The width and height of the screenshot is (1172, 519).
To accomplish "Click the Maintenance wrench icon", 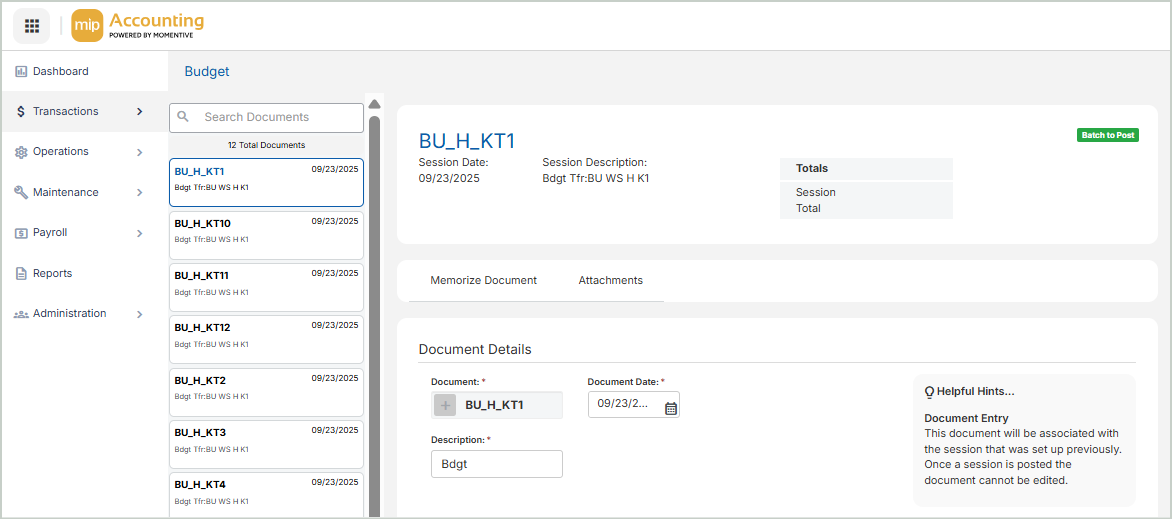I will 21,193.
